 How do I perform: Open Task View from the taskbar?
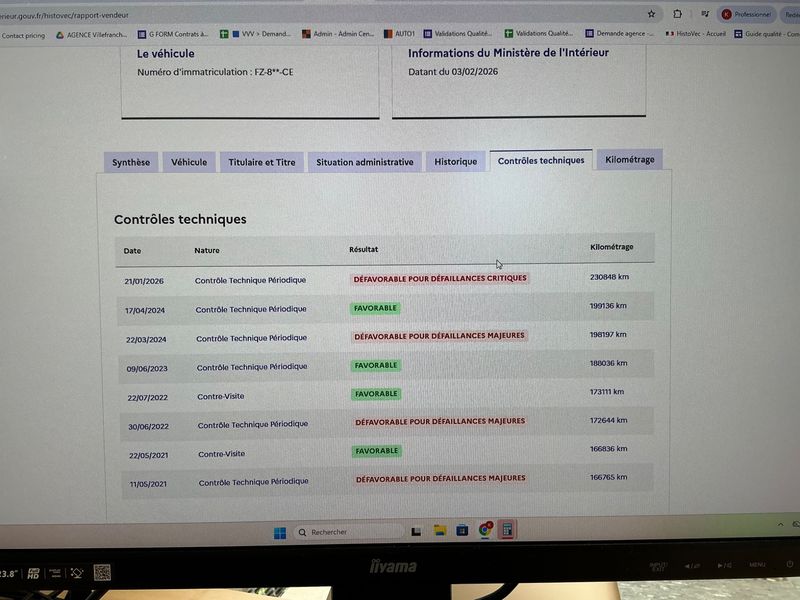pyautogui.click(x=416, y=531)
